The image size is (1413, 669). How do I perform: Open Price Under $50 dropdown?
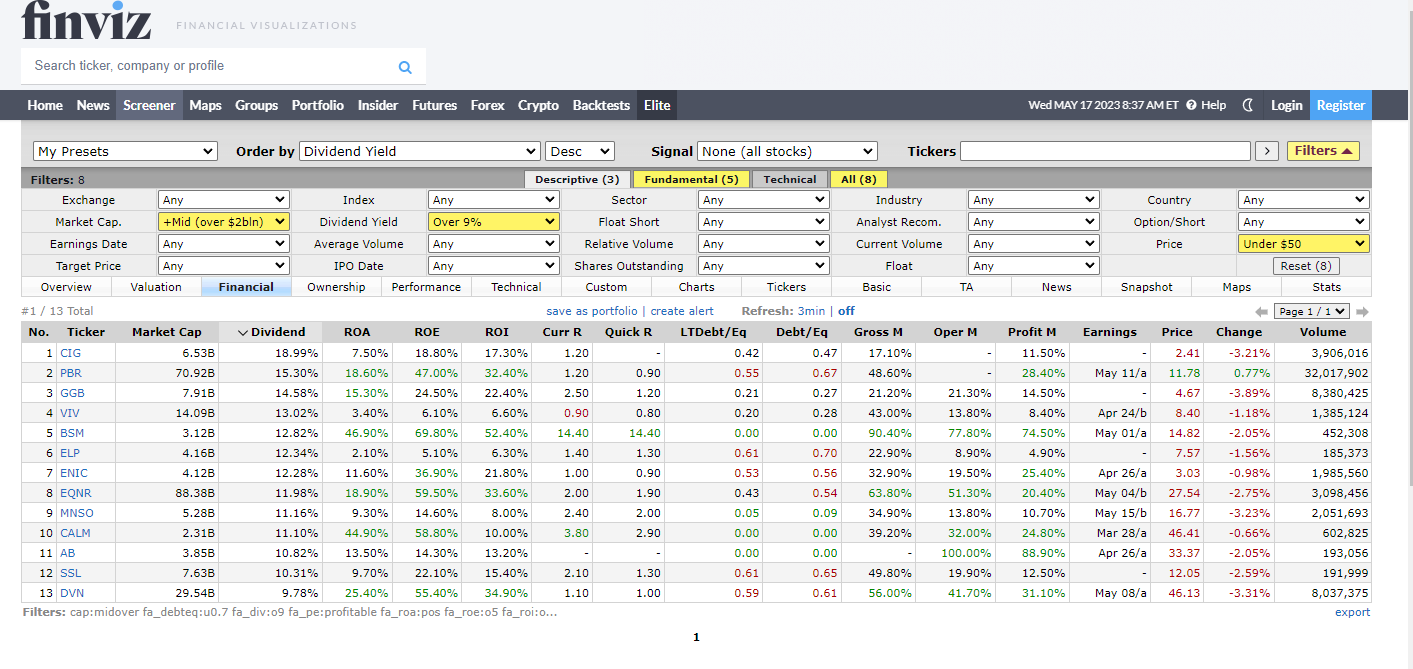(1304, 244)
